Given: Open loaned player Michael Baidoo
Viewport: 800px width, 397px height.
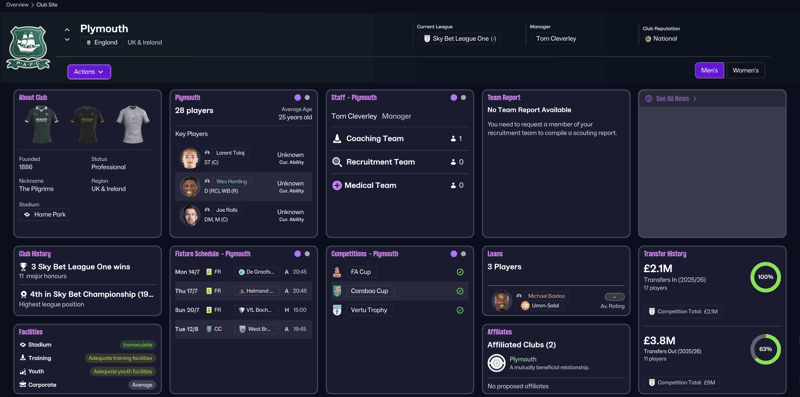Looking at the screenshot, I should [547, 296].
